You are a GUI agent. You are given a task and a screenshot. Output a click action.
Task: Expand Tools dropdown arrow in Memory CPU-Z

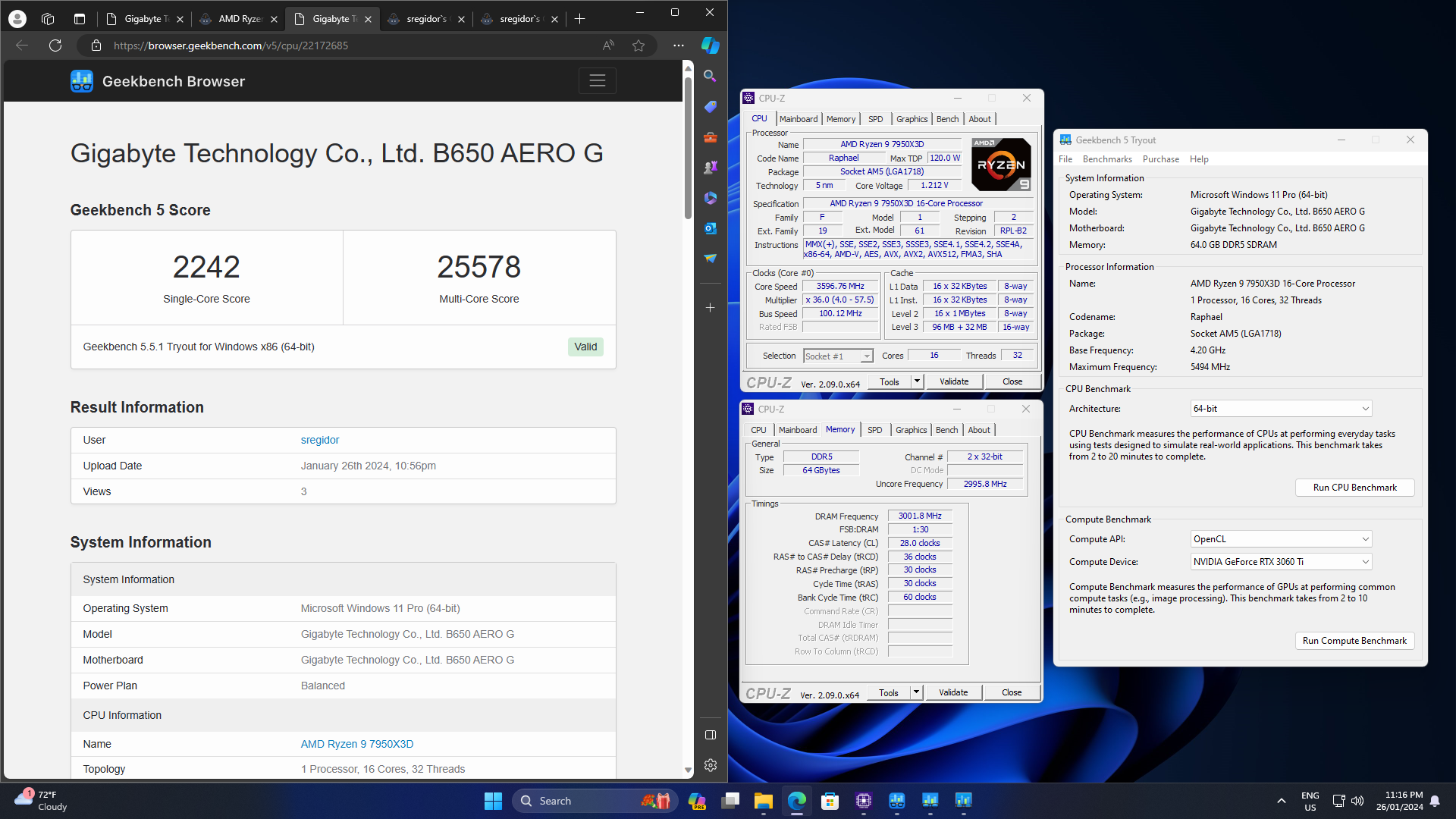916,692
